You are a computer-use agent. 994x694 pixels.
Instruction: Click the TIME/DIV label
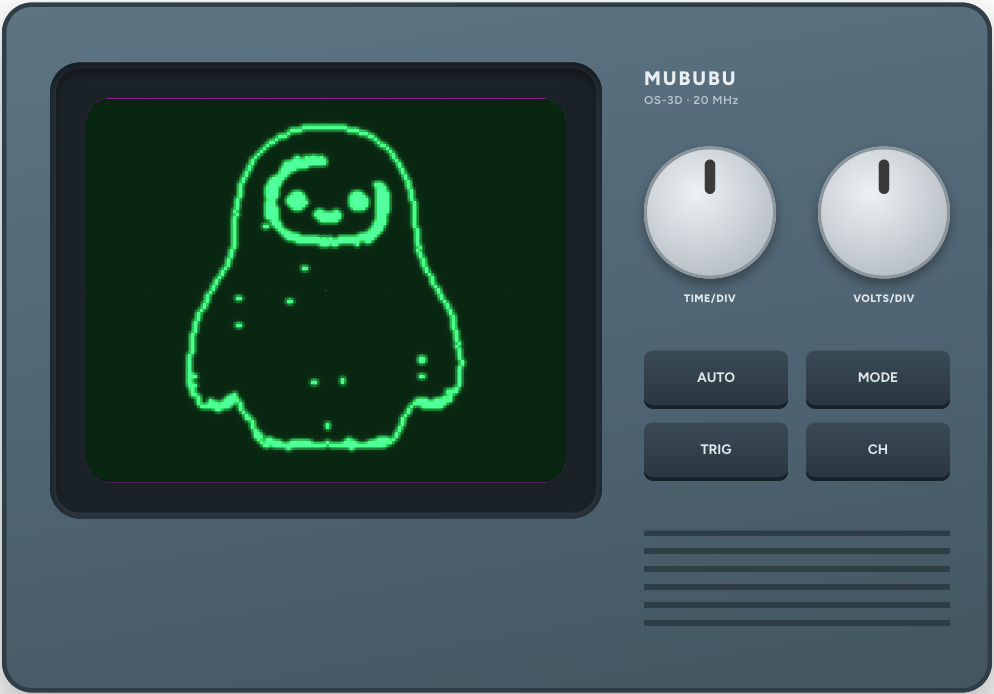(709, 298)
